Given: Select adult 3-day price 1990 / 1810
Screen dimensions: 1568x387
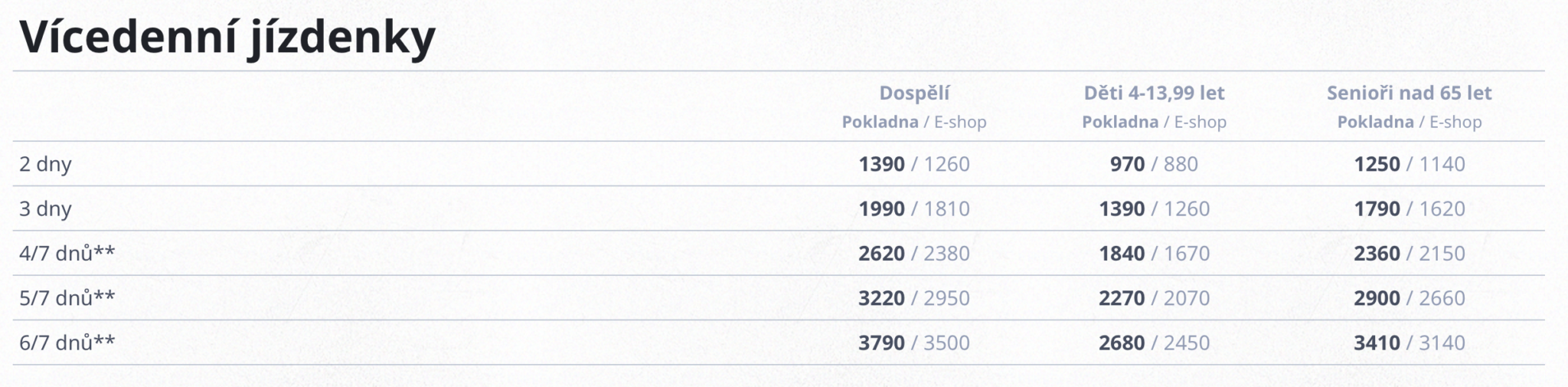Looking at the screenshot, I should click(x=913, y=208).
